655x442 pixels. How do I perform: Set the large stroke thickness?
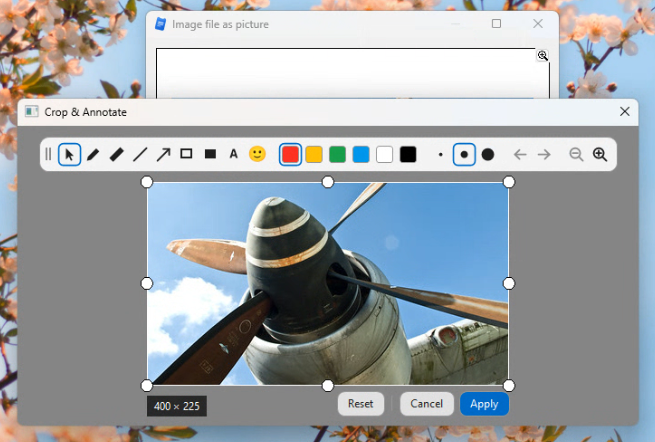(487, 155)
